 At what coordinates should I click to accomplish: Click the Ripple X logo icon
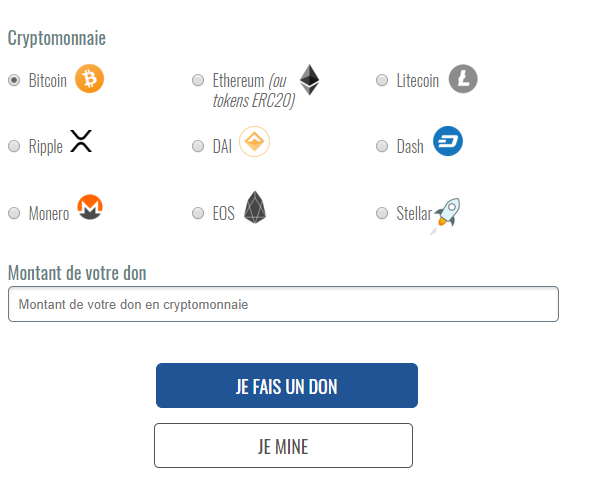(x=81, y=141)
